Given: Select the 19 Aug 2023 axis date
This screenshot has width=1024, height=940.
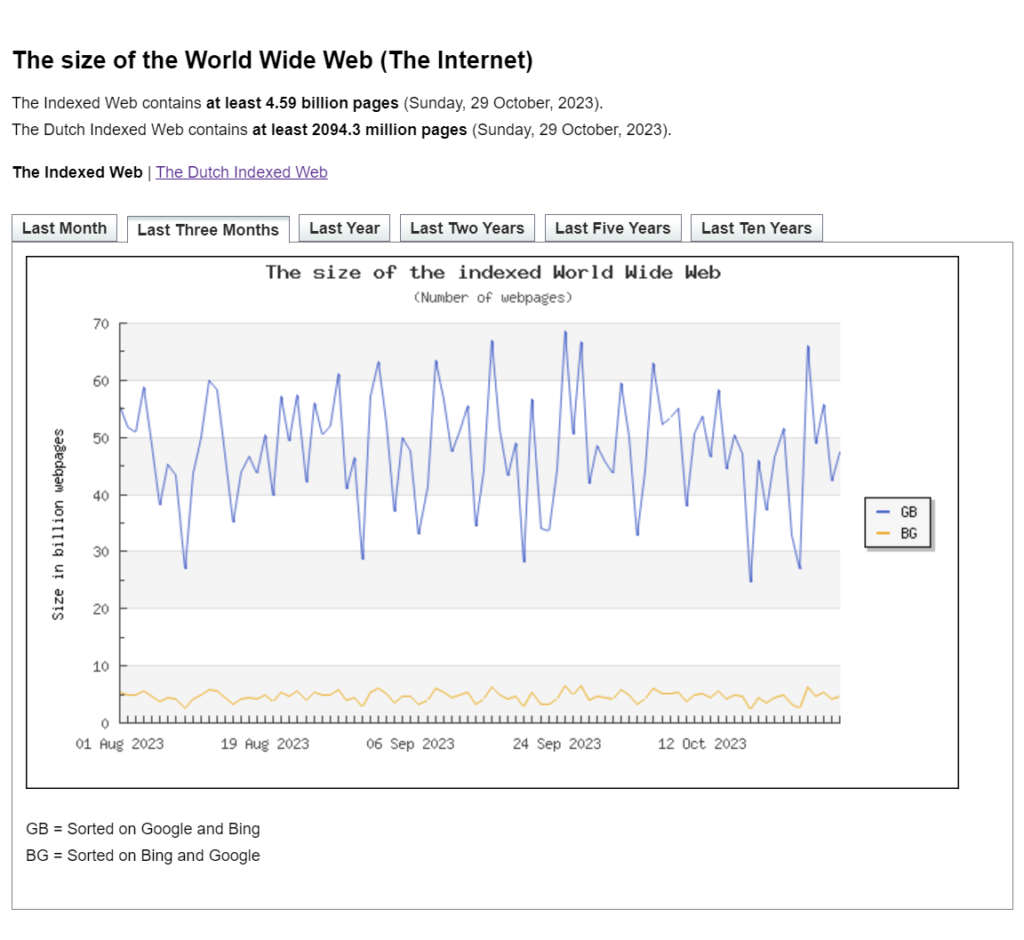Looking at the screenshot, I should [265, 744].
